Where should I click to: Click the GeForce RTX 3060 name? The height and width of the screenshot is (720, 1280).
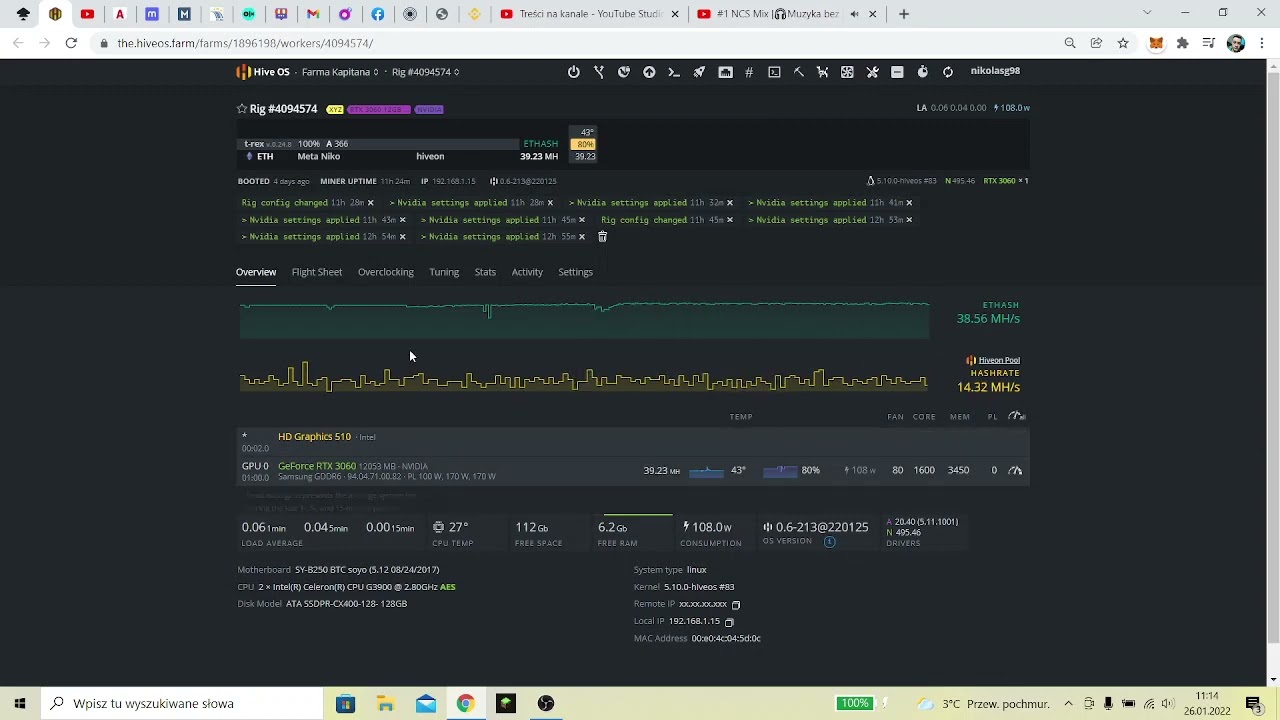pos(317,466)
